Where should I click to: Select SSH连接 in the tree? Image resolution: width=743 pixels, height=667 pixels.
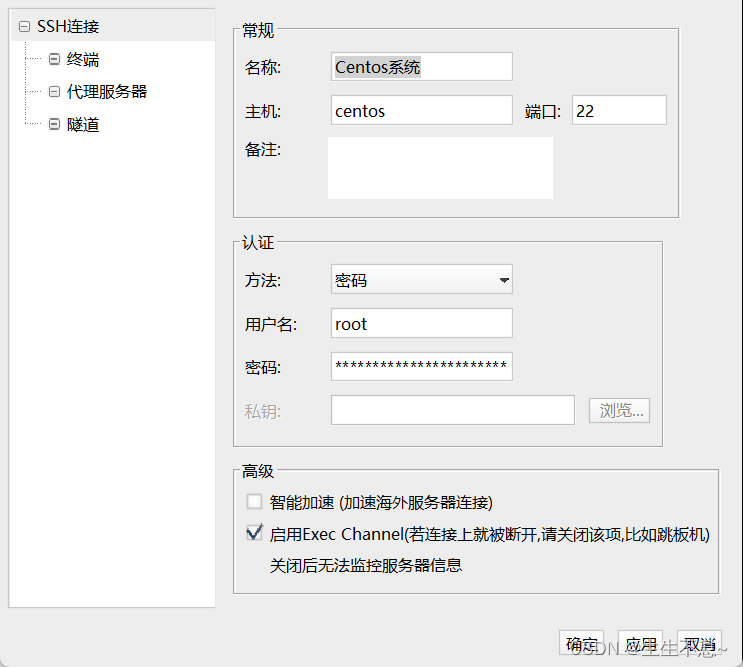point(68,27)
